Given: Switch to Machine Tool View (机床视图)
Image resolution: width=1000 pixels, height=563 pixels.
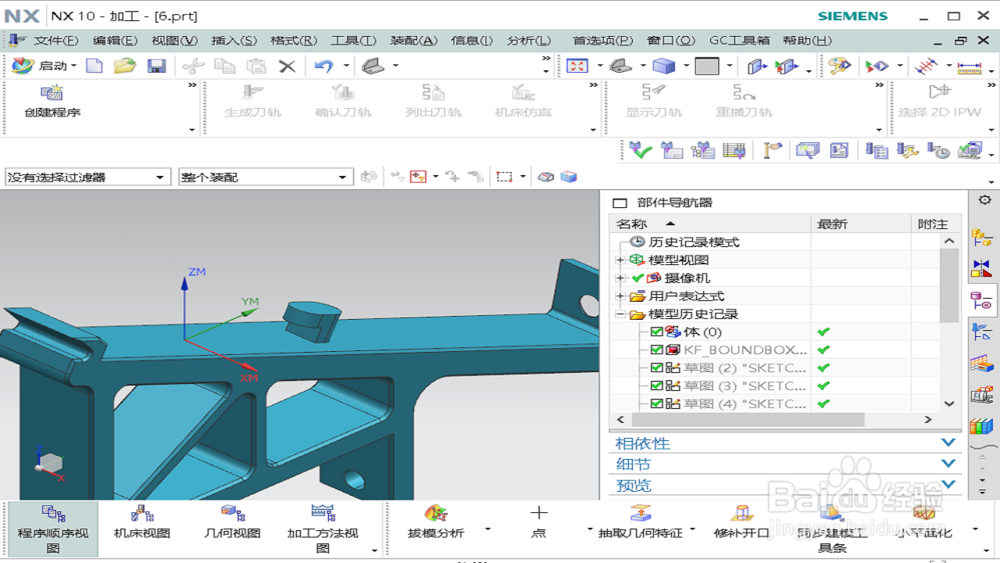Looking at the screenshot, I should pyautogui.click(x=142, y=522).
